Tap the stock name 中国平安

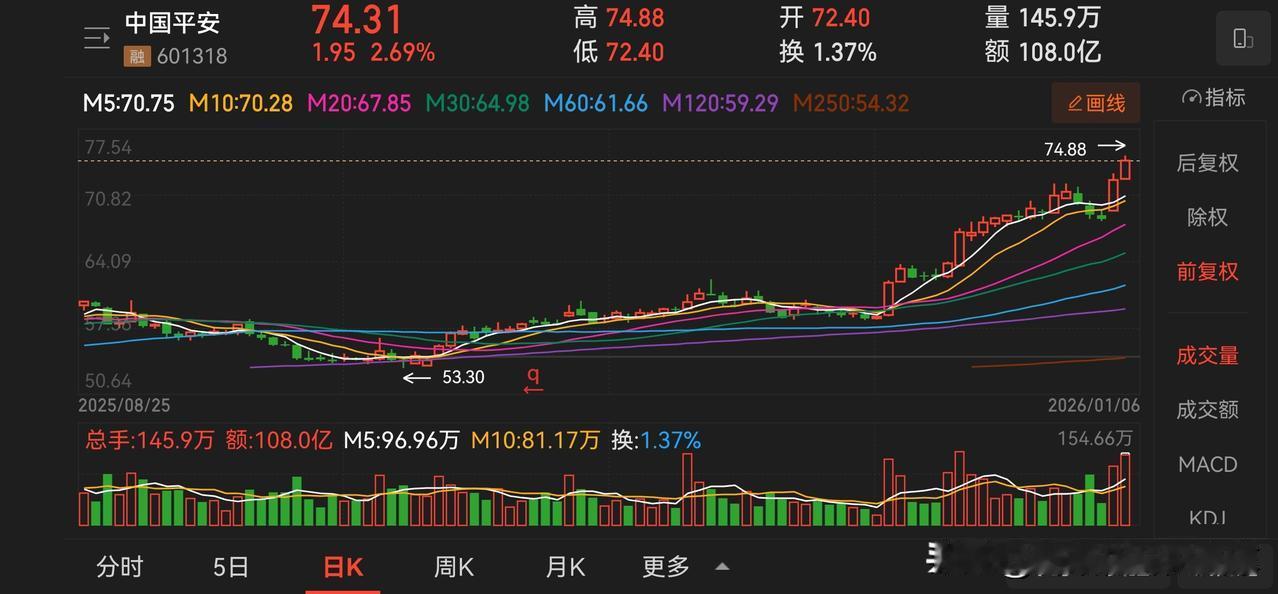pyautogui.click(x=172, y=23)
